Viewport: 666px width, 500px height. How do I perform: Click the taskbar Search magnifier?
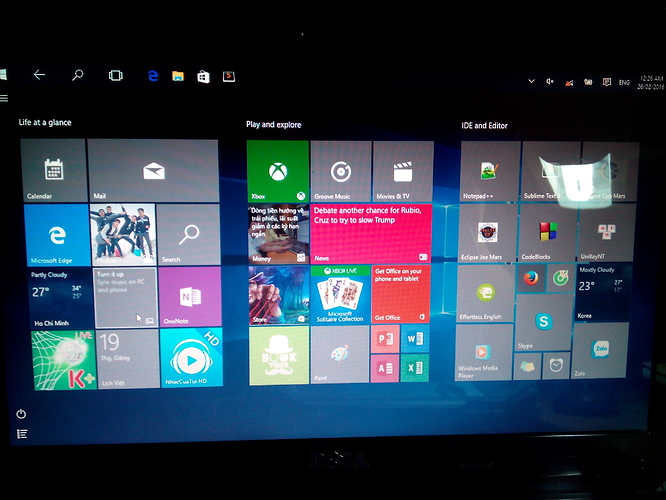(77, 75)
